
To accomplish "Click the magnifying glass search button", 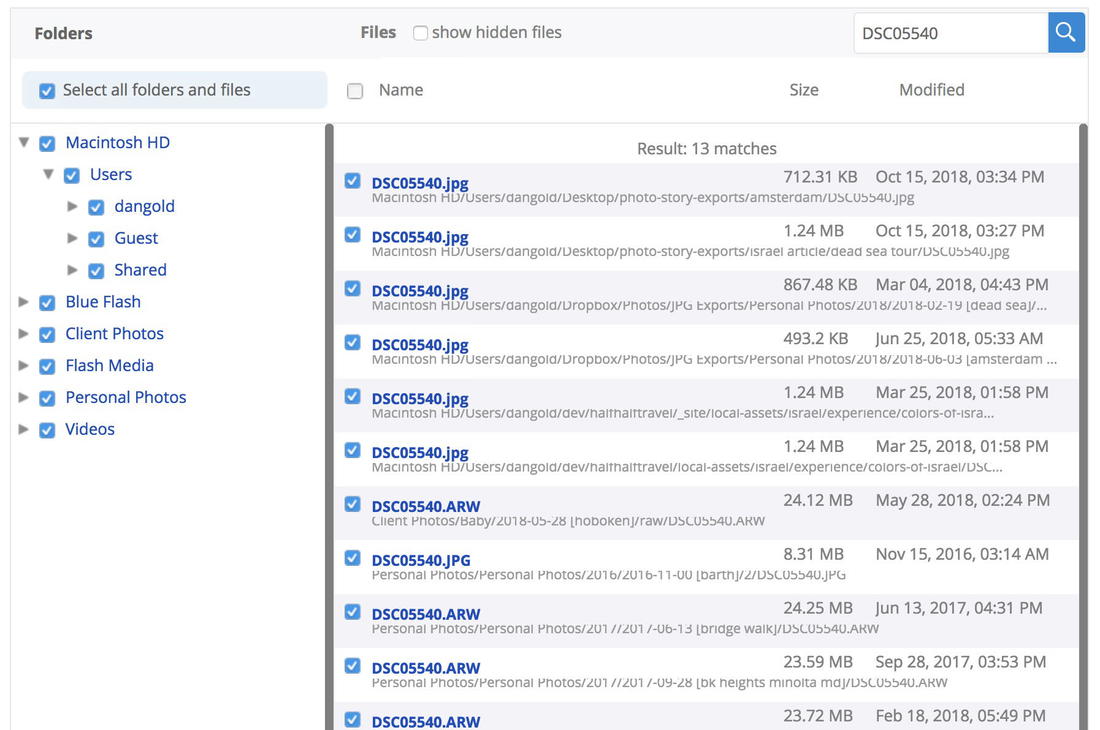I will pos(1066,33).
